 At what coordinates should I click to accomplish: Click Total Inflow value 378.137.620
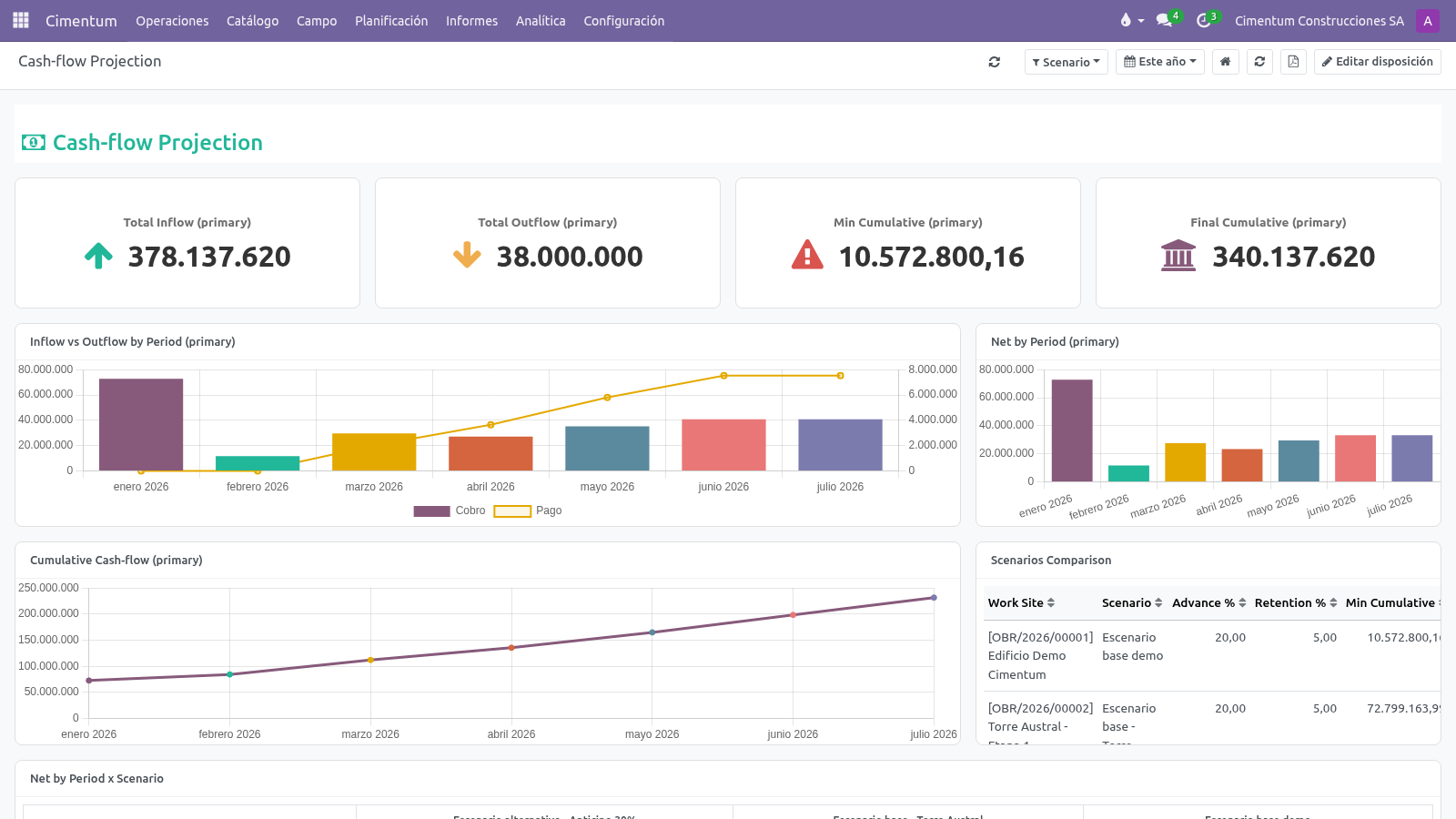[209, 257]
